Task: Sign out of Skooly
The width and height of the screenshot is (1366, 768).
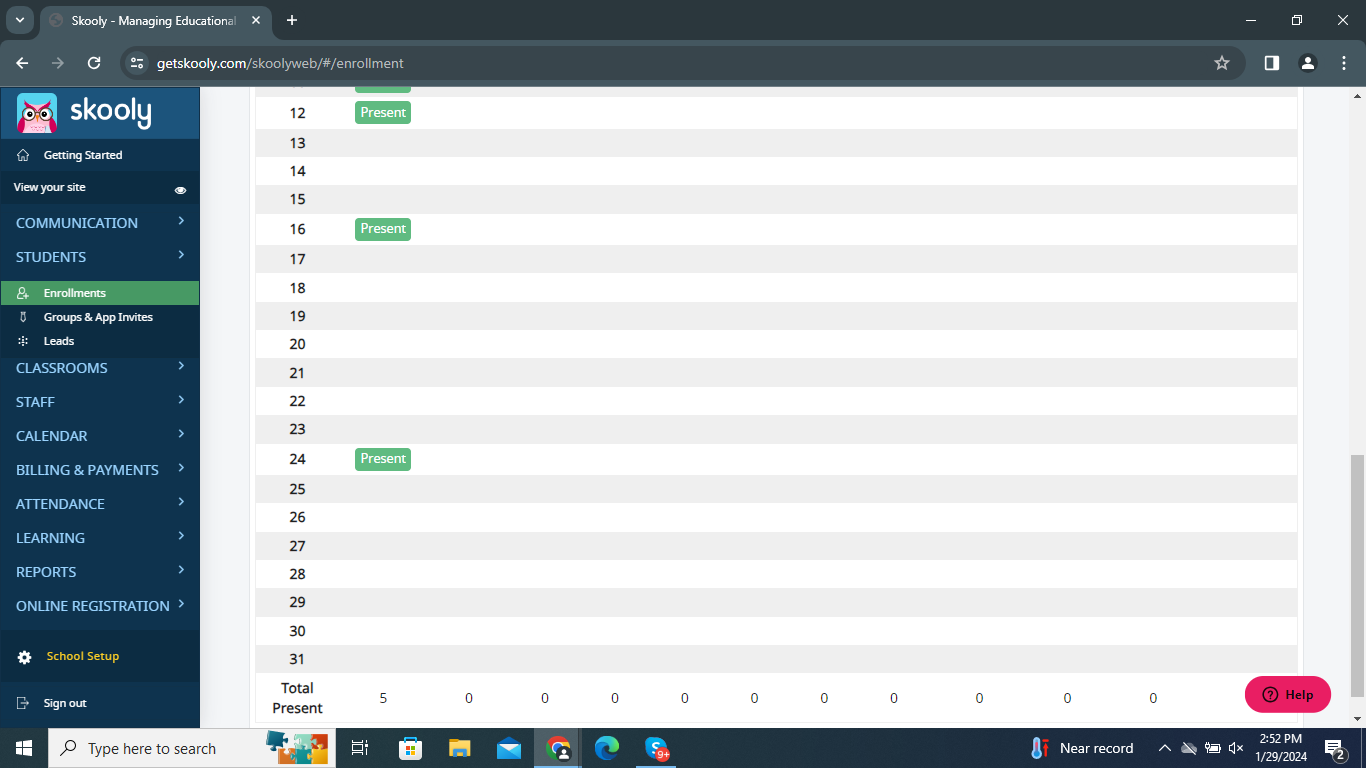Action: [x=65, y=703]
